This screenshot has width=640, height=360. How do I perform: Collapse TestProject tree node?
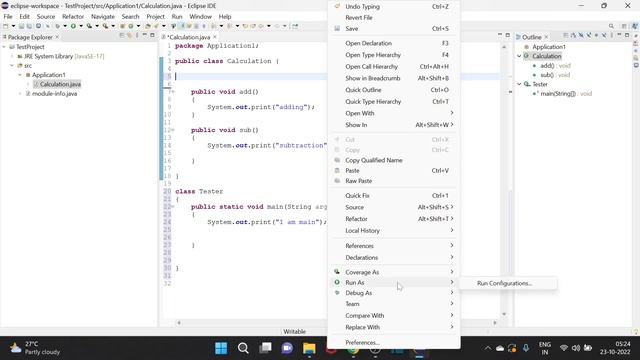4,47
